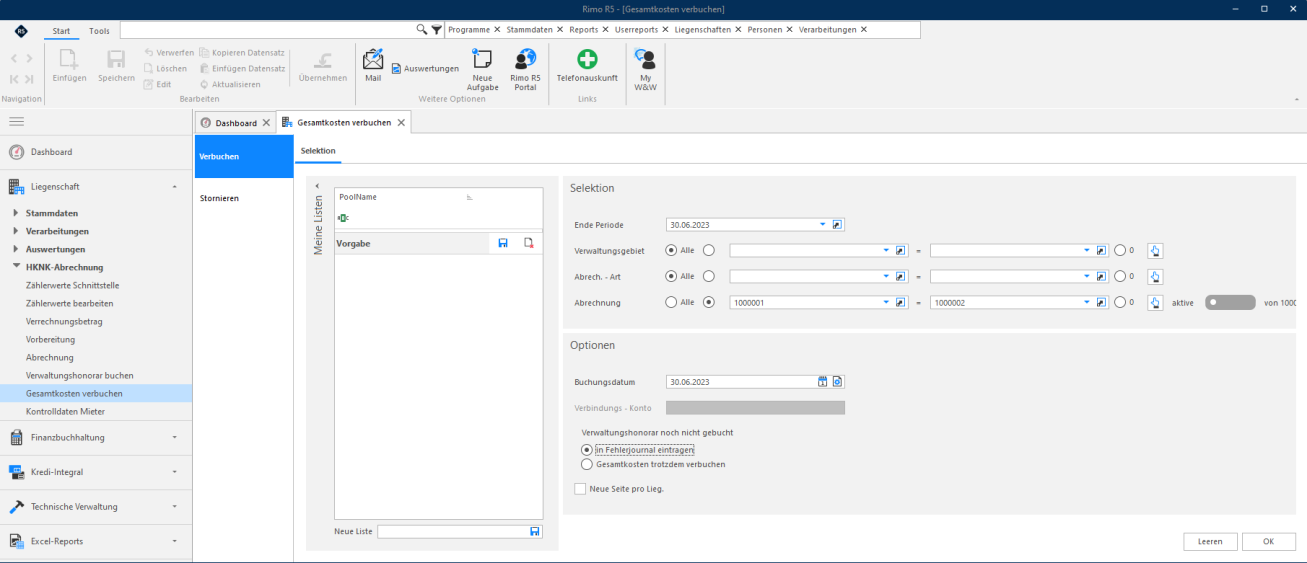
Task: Select the 0 radio in Abrechnung row
Action: (1120, 302)
